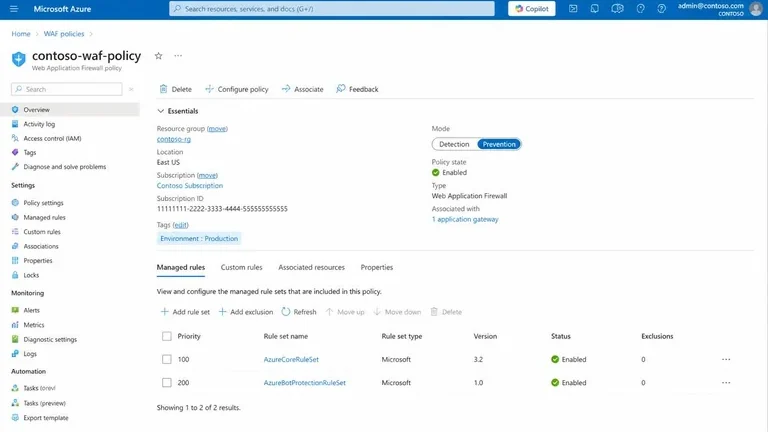Click Add rule set
The width and height of the screenshot is (768, 432).
coord(185,312)
